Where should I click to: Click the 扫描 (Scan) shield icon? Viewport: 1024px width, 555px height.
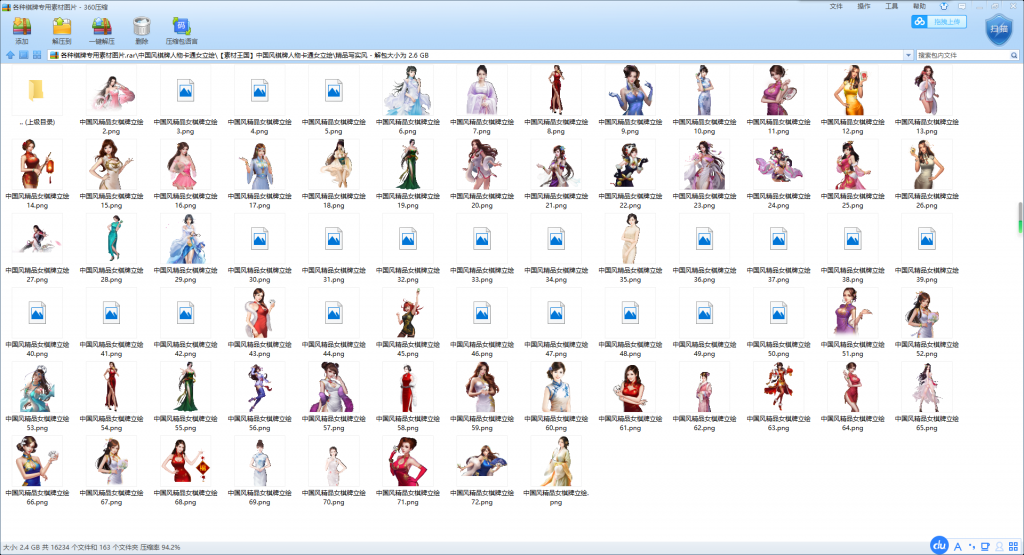click(999, 30)
